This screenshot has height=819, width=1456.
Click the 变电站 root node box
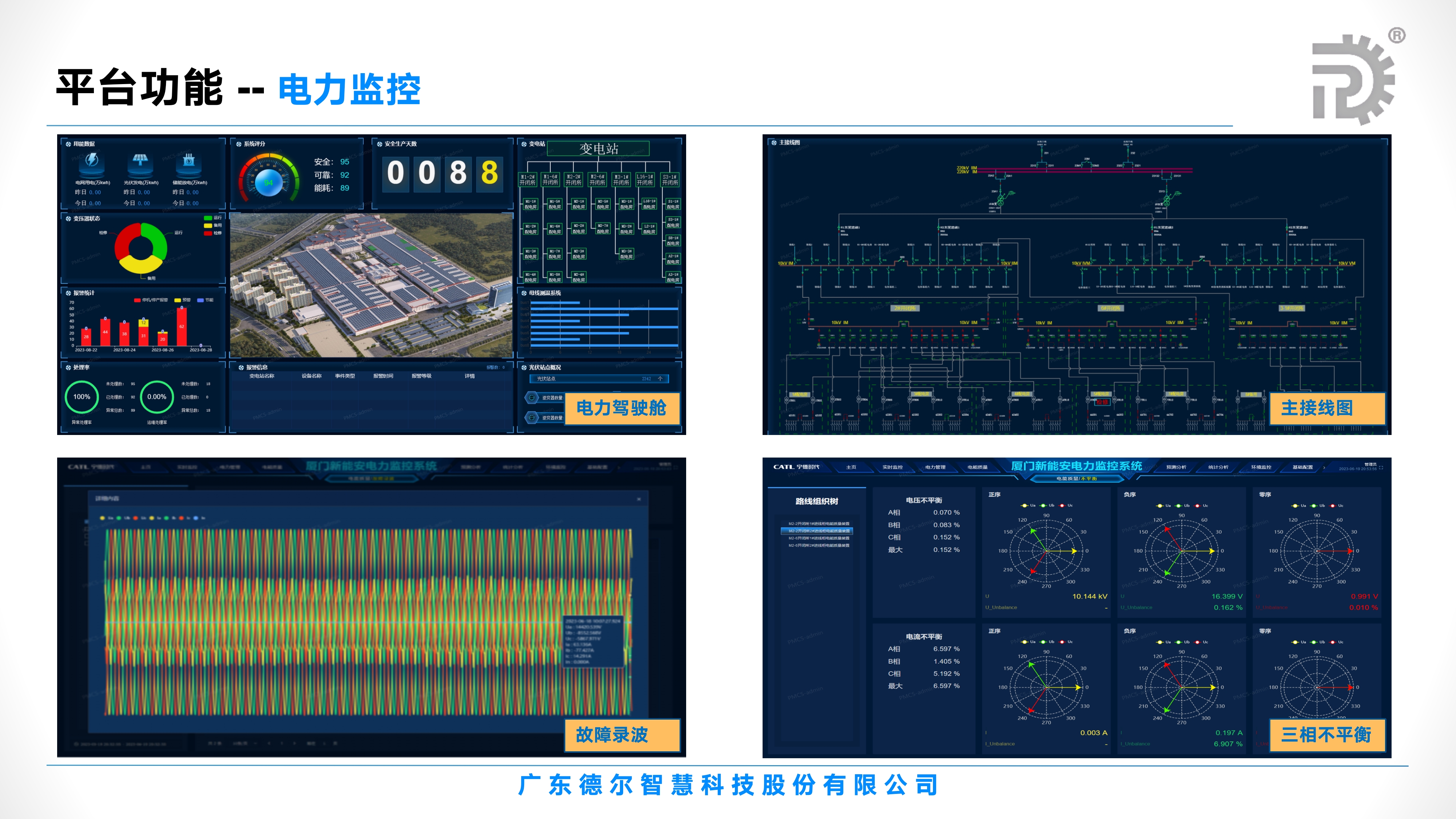coord(598,149)
